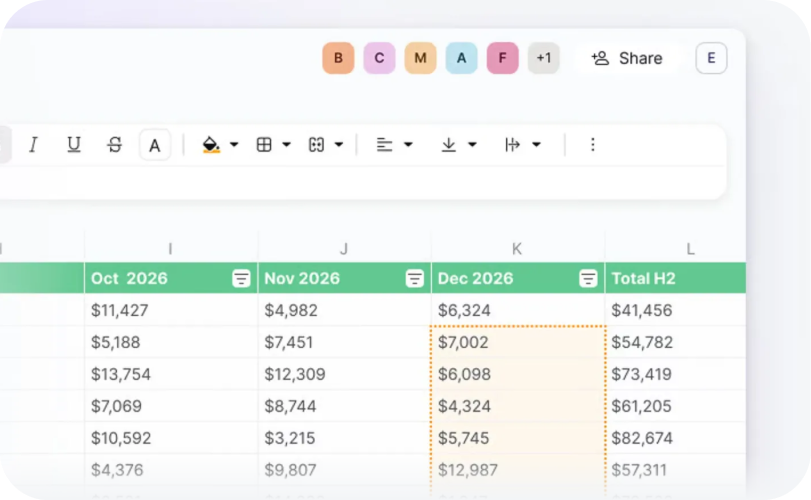
Task: Expand the vertical align dropdown arrow
Action: pyautogui.click(x=472, y=145)
